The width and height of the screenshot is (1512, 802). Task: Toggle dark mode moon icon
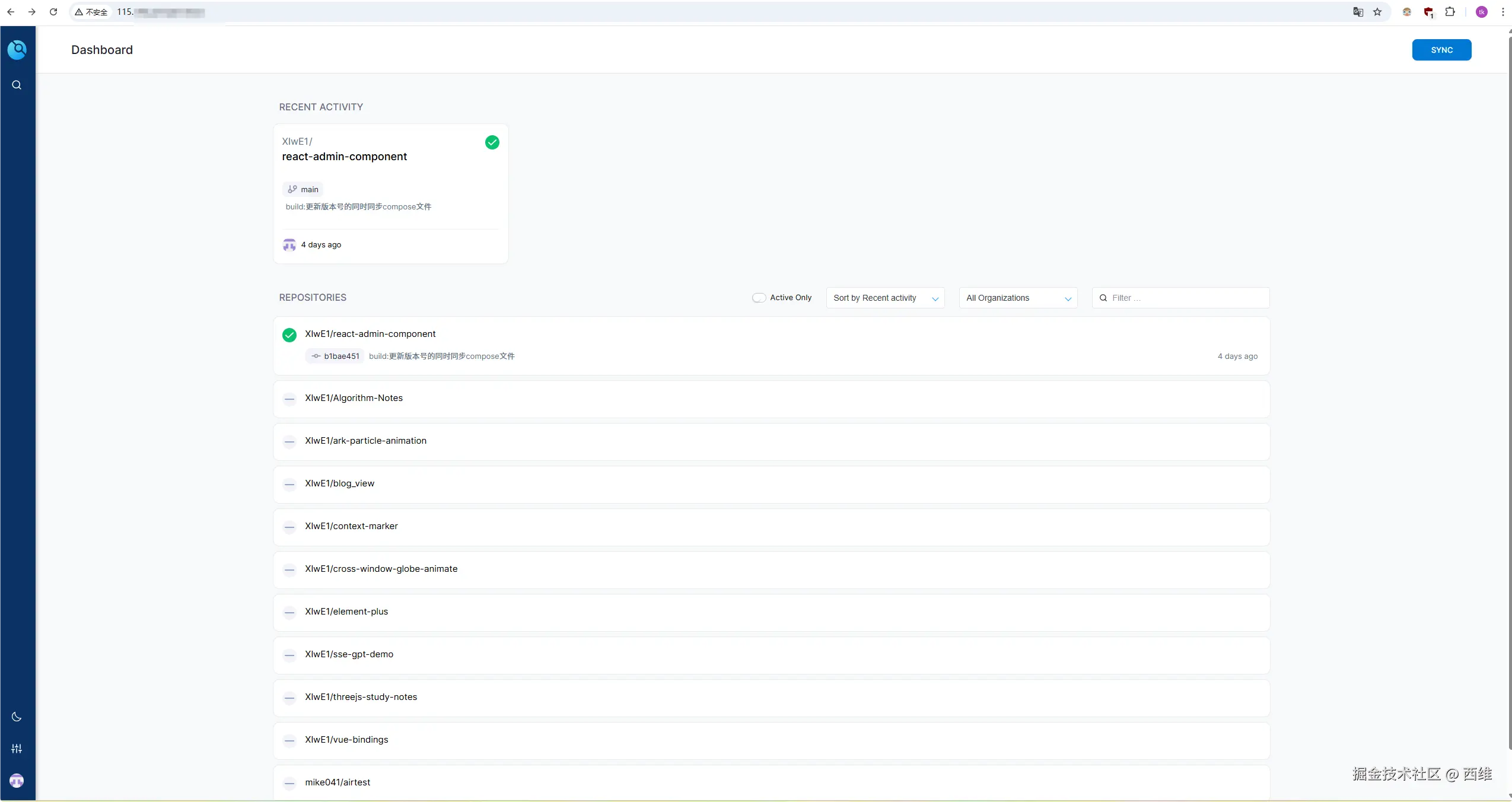(x=17, y=717)
